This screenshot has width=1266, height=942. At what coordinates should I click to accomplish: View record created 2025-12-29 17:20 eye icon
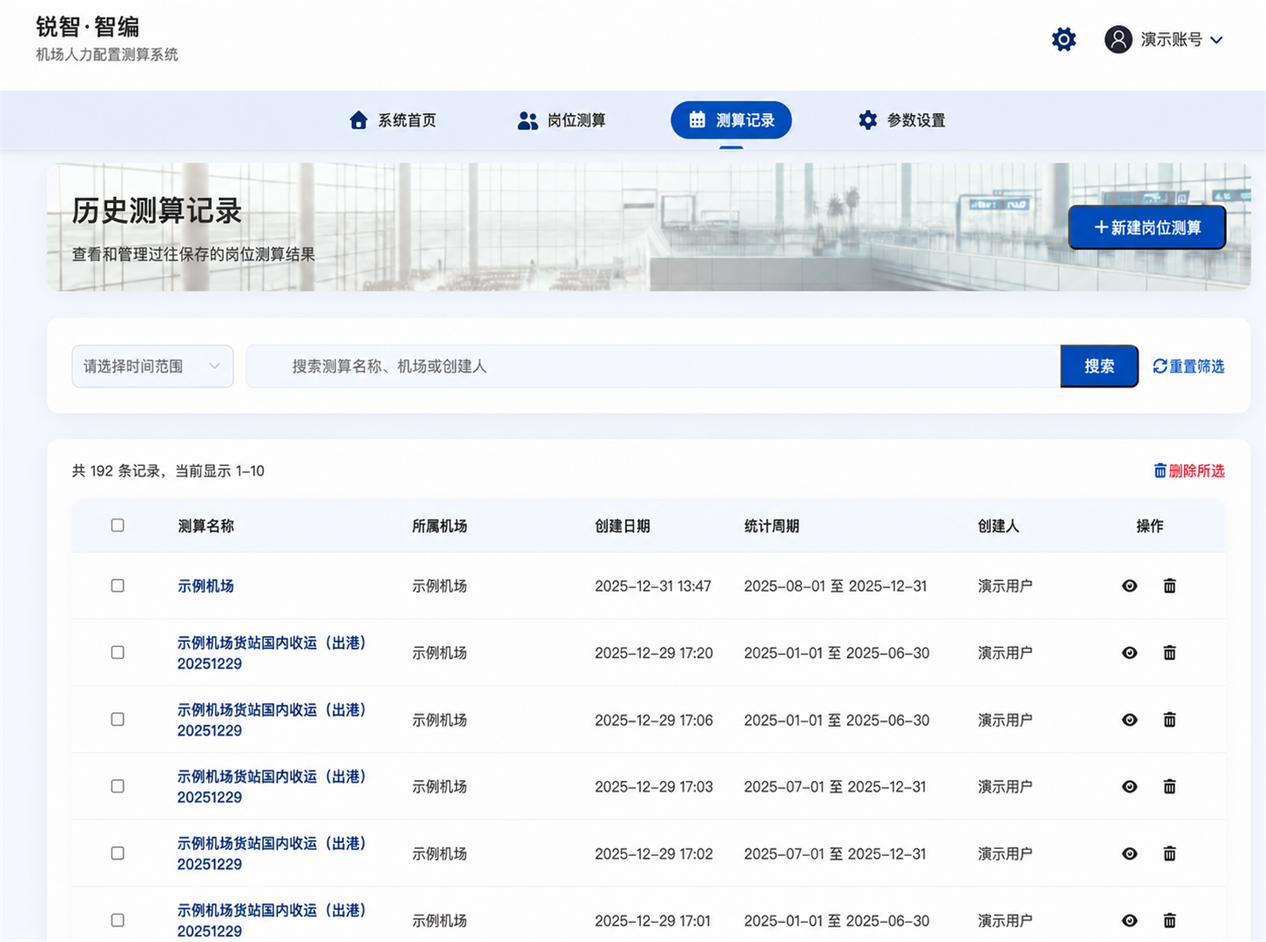[x=1130, y=653]
